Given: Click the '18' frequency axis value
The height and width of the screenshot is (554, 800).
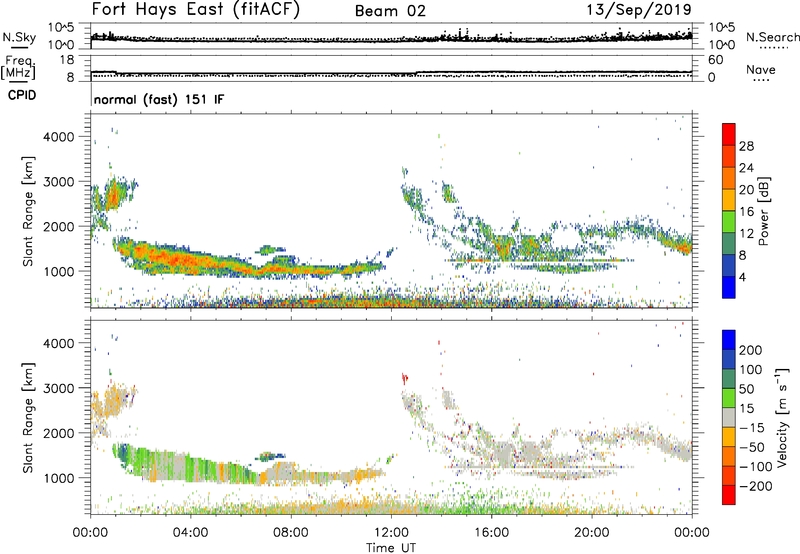Looking at the screenshot, I should click(x=67, y=60).
